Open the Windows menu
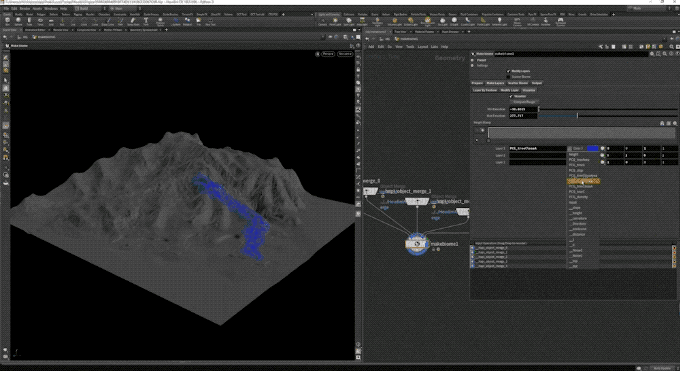The width and height of the screenshot is (680, 371). tap(51, 8)
